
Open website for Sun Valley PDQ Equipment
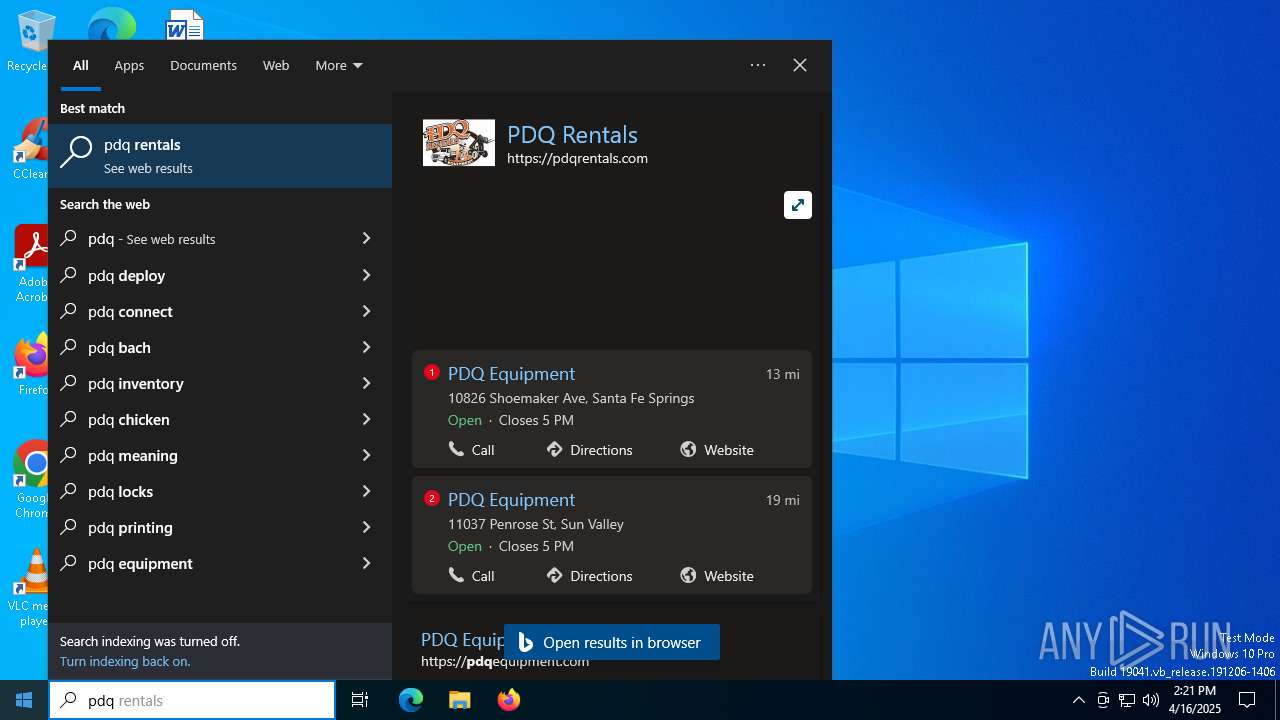tap(717, 576)
